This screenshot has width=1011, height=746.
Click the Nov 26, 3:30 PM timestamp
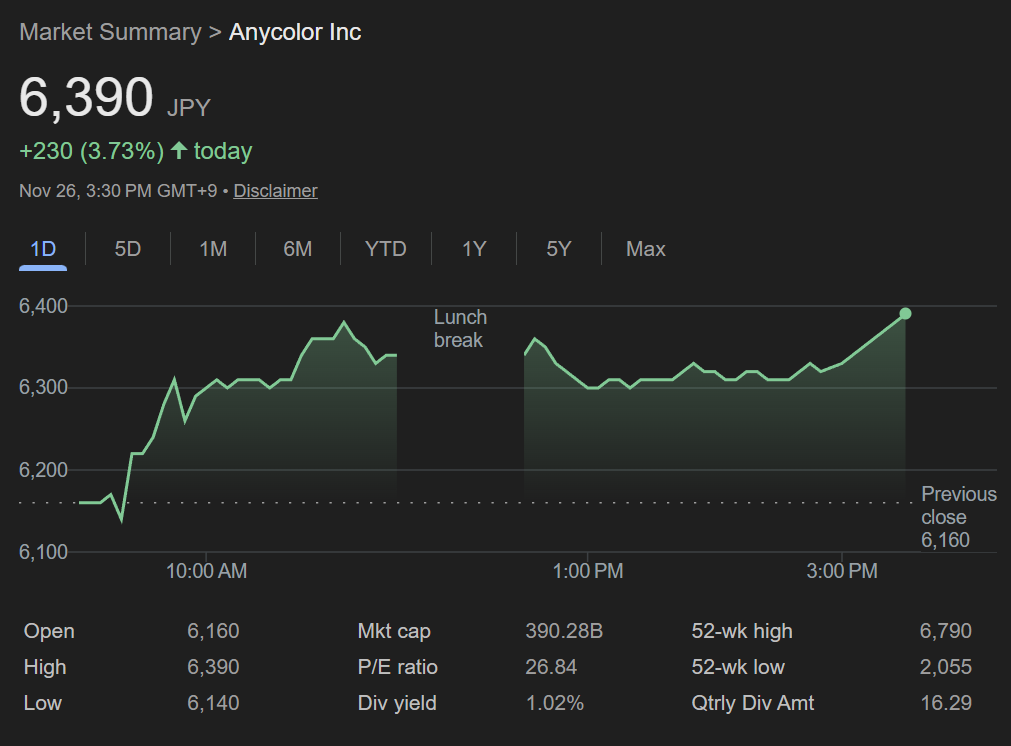click(118, 191)
